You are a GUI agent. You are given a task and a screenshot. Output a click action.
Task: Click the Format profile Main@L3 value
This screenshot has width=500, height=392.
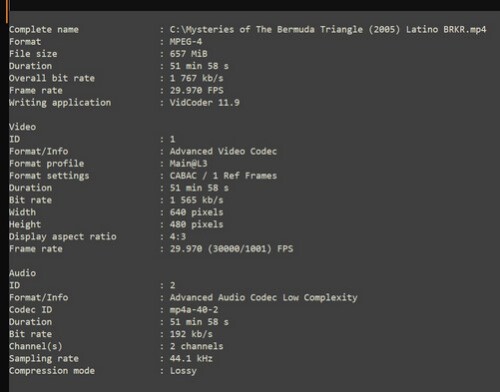188,164
